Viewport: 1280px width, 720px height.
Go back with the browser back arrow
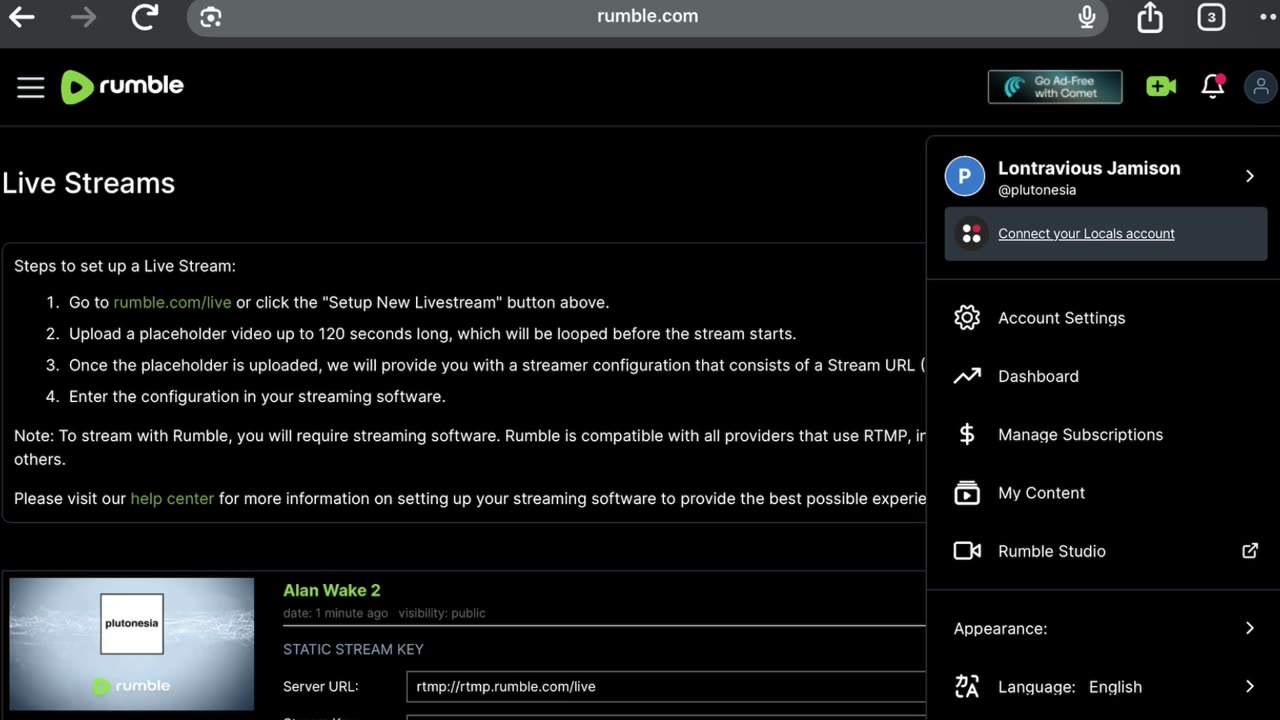[x=22, y=17]
